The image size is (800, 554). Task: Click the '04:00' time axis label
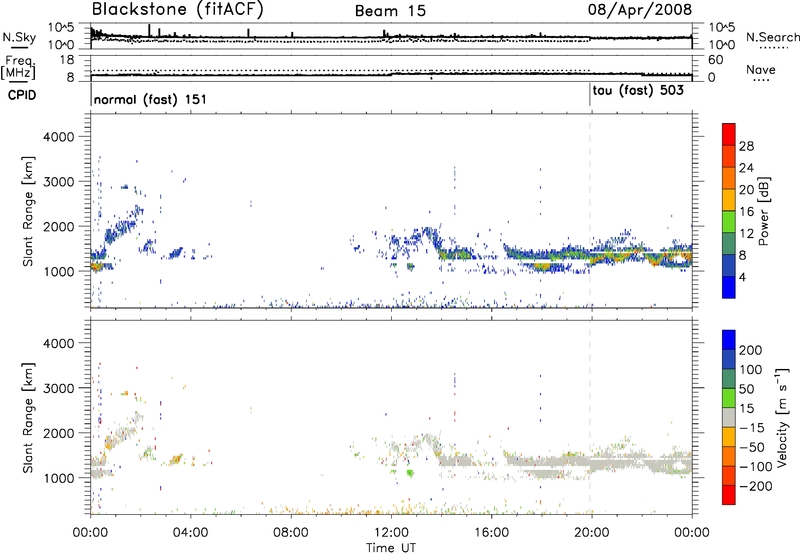pyautogui.click(x=190, y=533)
